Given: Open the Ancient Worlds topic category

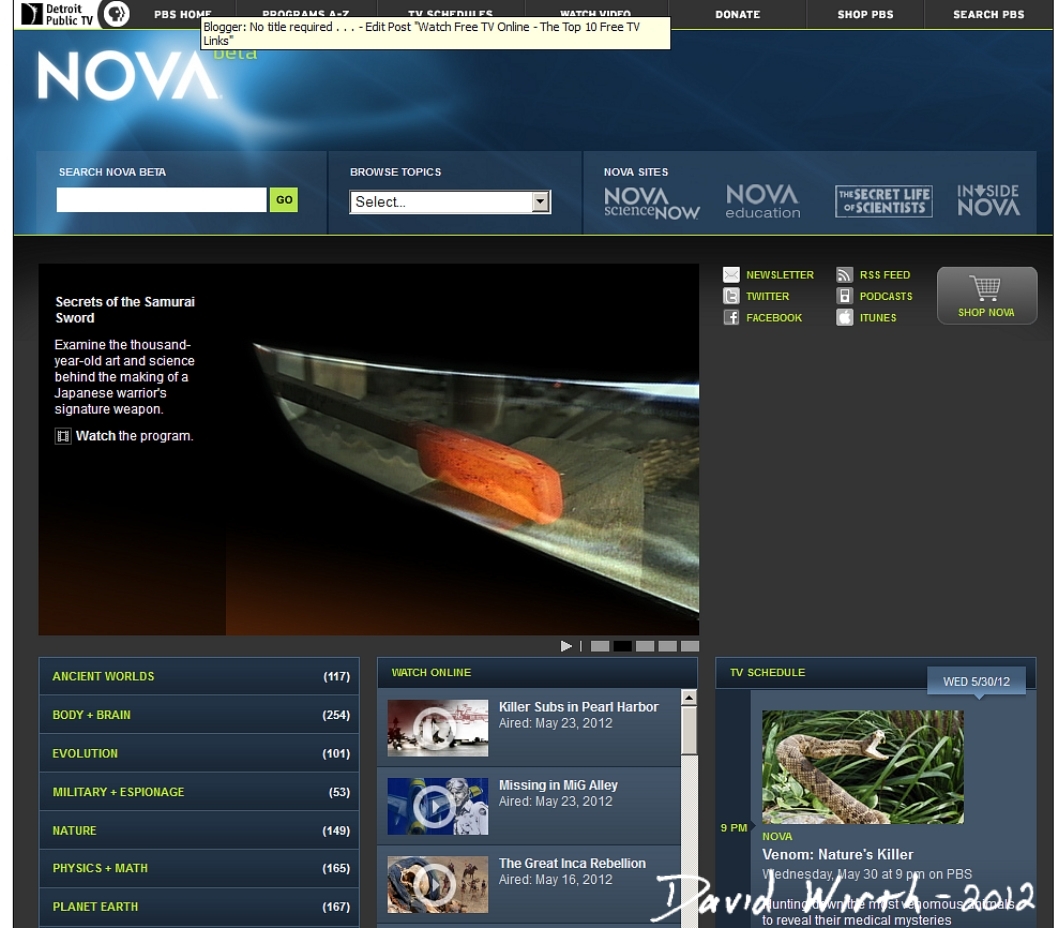Looking at the screenshot, I should tap(199, 676).
